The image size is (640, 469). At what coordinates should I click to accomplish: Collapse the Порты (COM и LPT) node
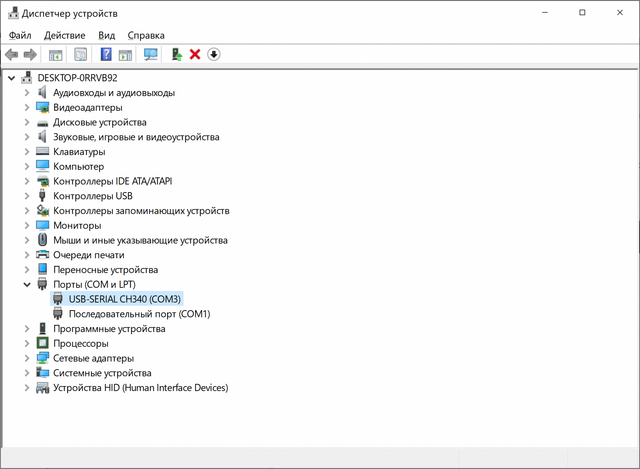point(27,285)
